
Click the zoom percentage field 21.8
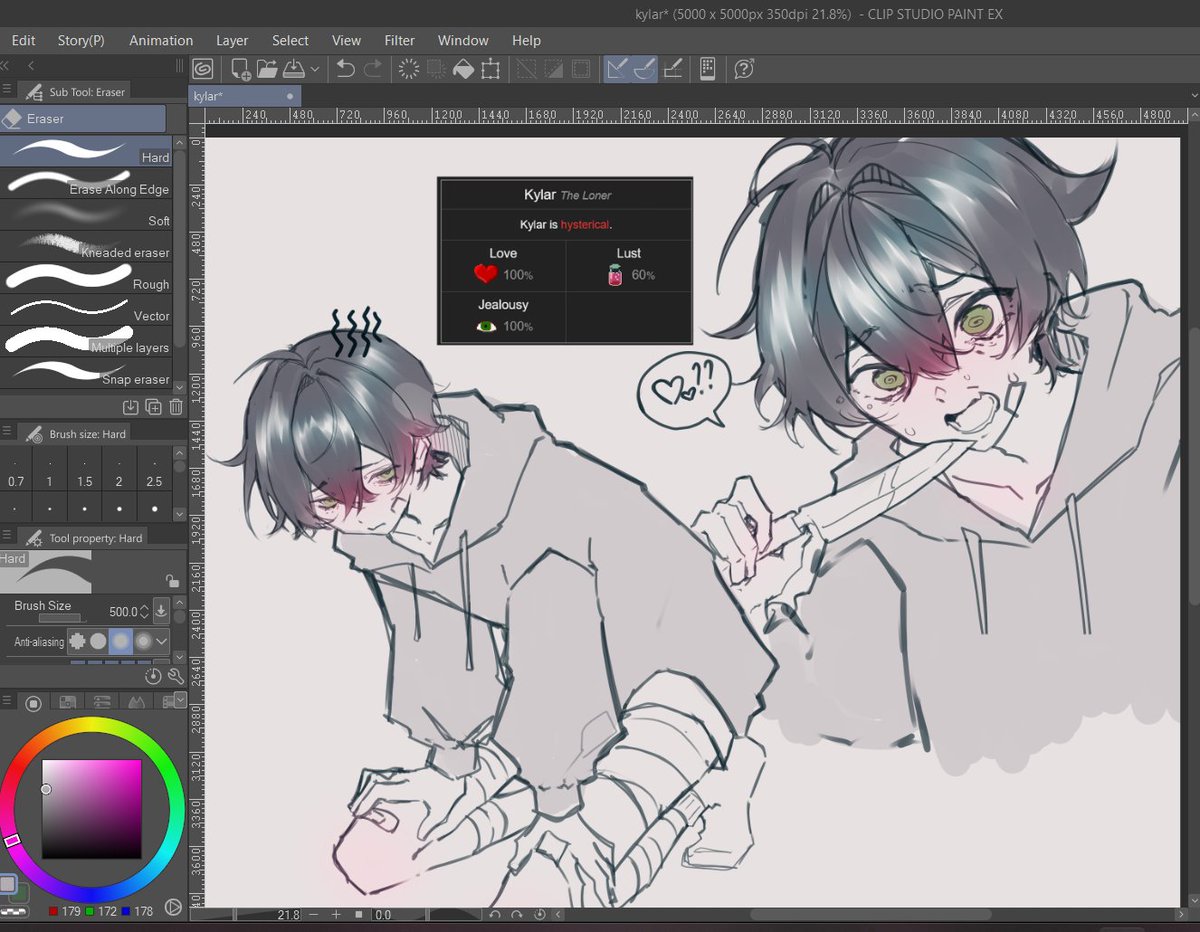click(x=287, y=914)
